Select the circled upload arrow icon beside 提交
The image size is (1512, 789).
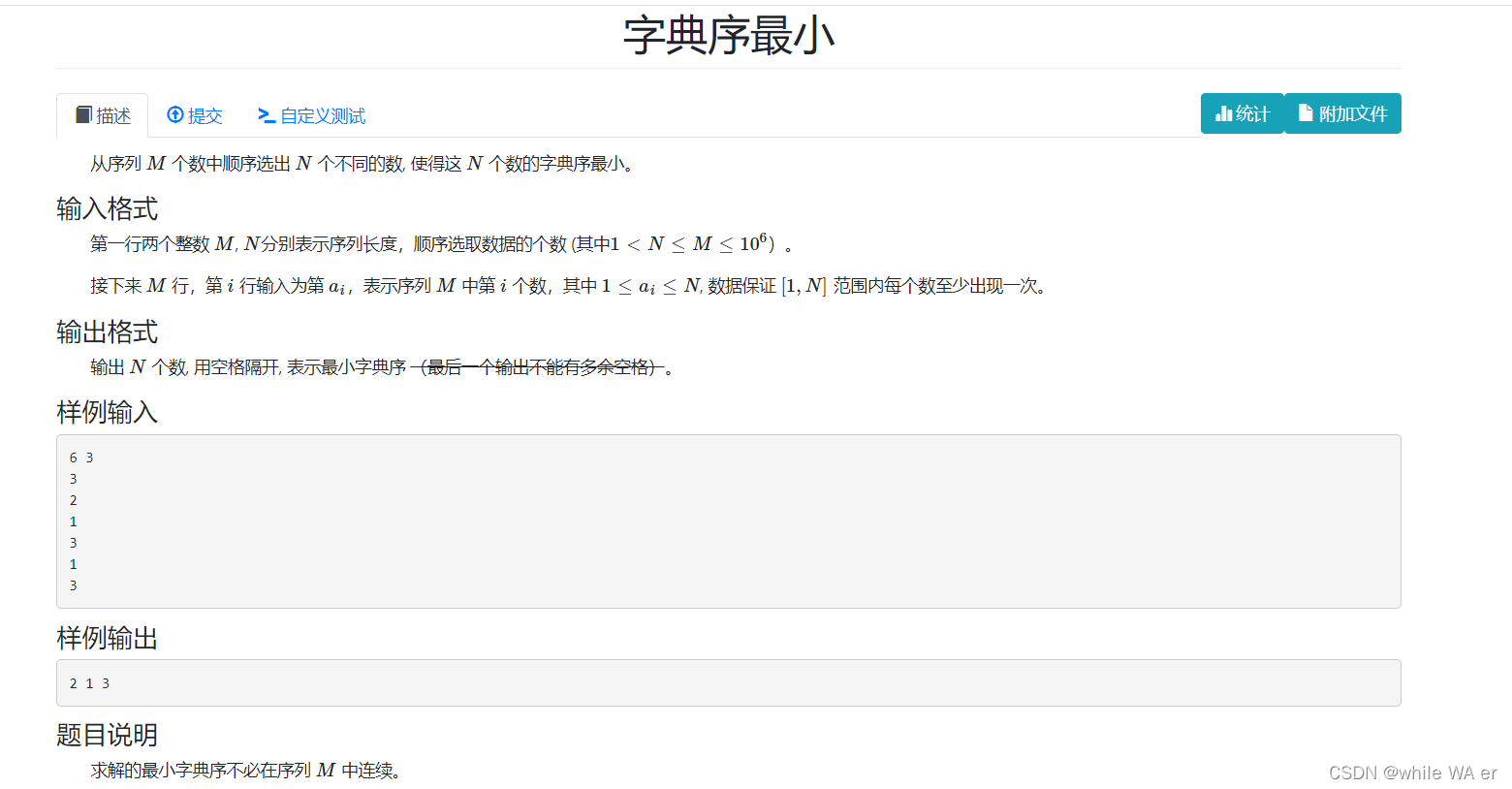tap(175, 115)
